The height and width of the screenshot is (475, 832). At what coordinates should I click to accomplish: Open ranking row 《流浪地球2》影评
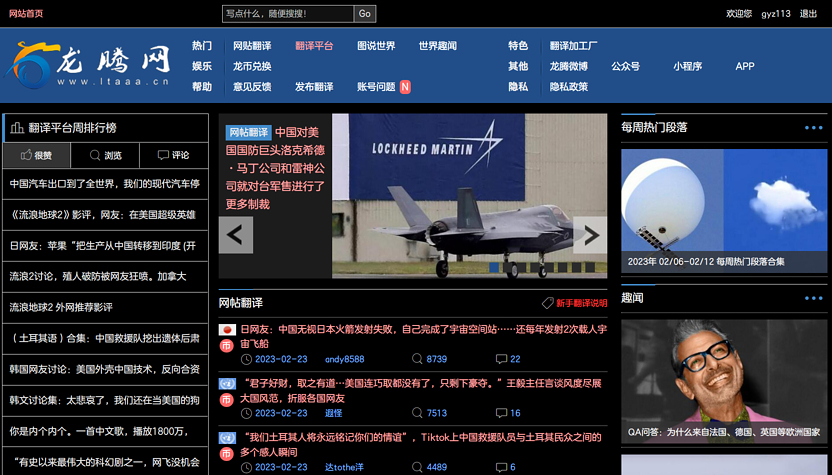click(105, 215)
